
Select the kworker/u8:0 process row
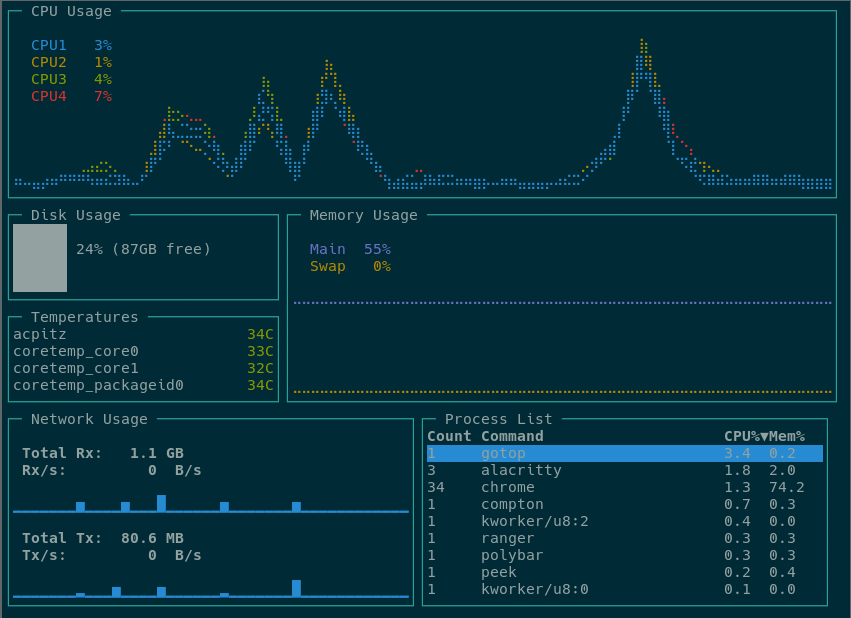tap(625, 589)
